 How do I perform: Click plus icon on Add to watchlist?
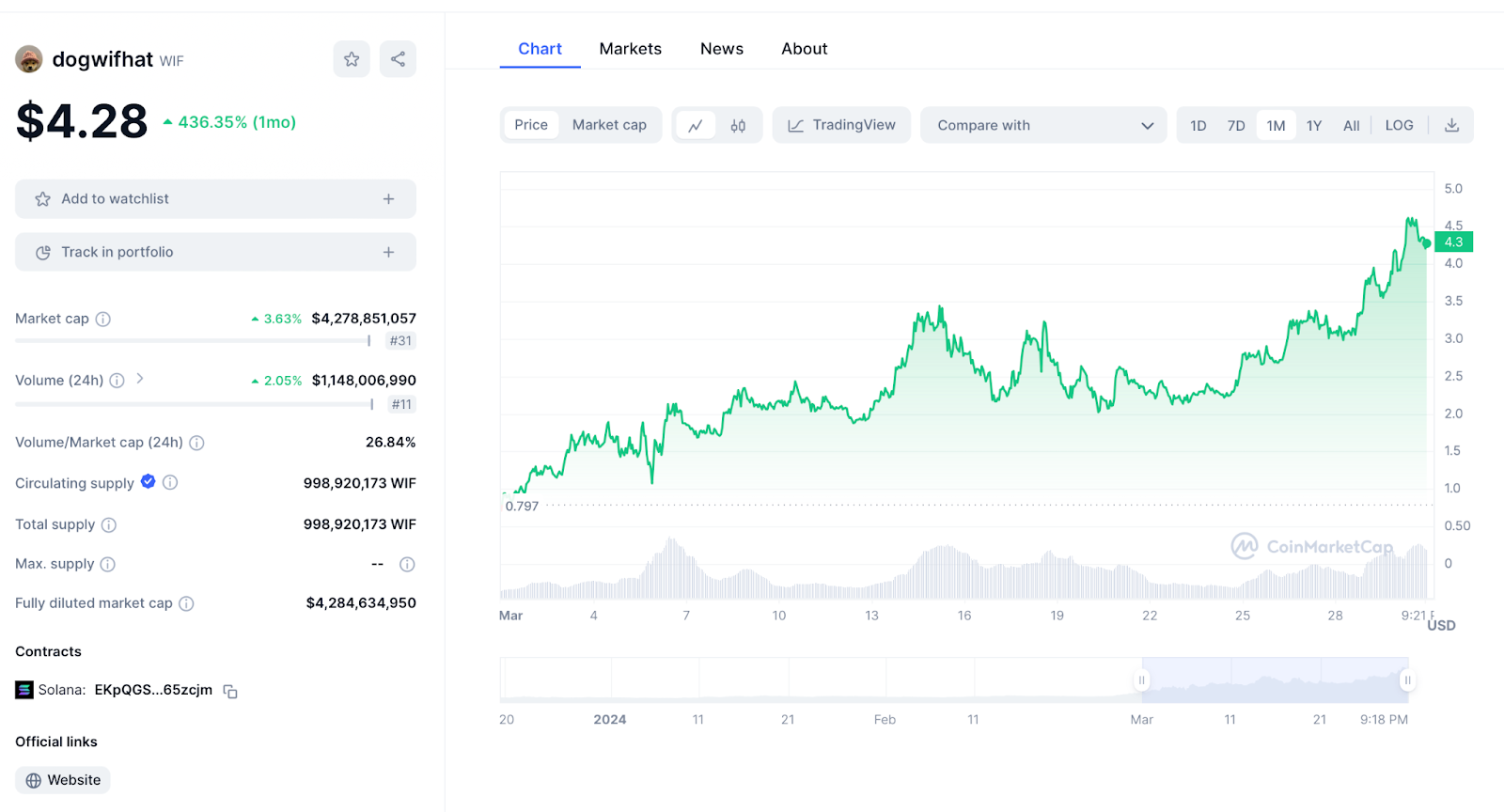(x=388, y=199)
